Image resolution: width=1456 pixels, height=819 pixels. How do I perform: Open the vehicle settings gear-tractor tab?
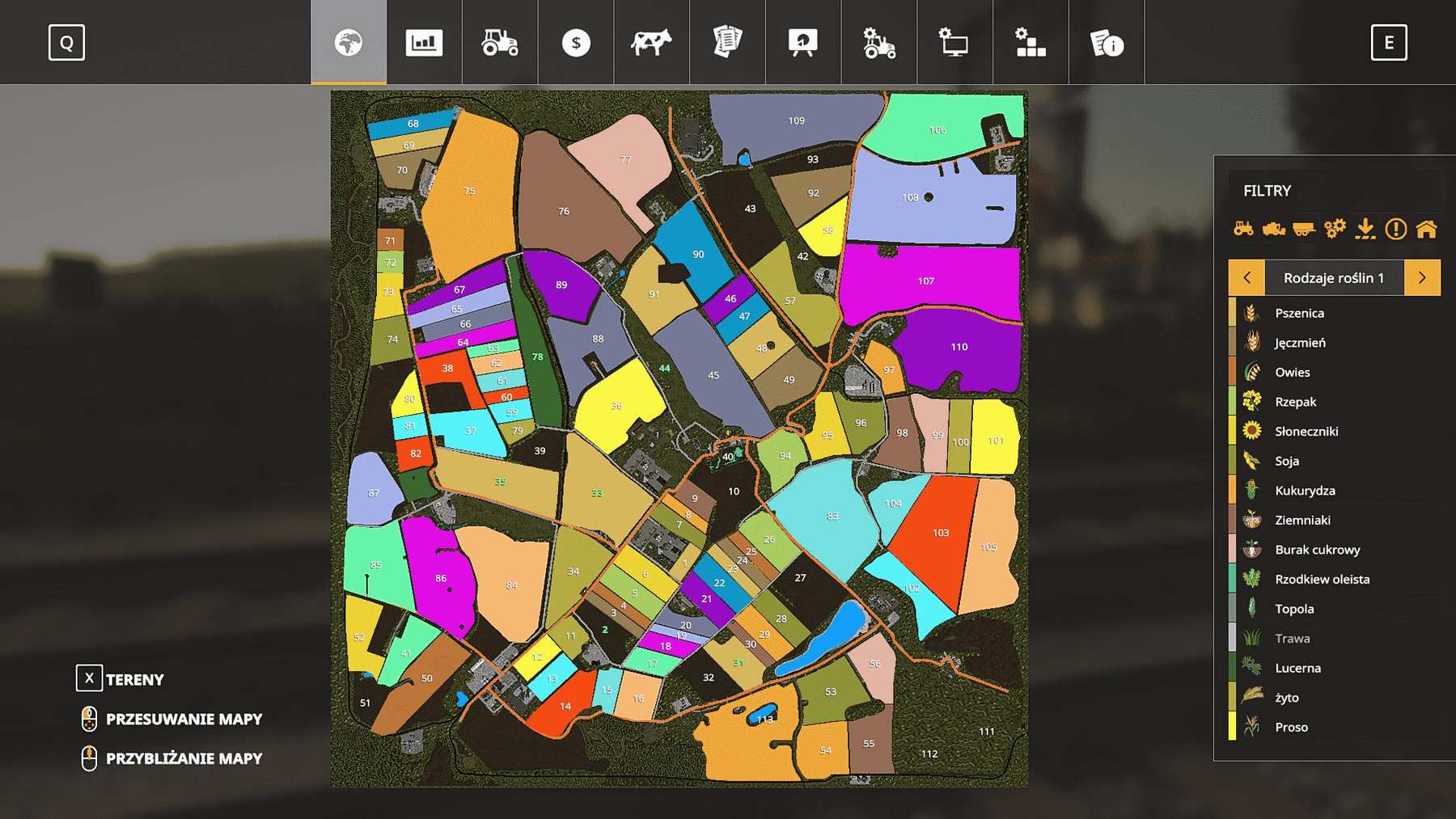click(x=879, y=42)
